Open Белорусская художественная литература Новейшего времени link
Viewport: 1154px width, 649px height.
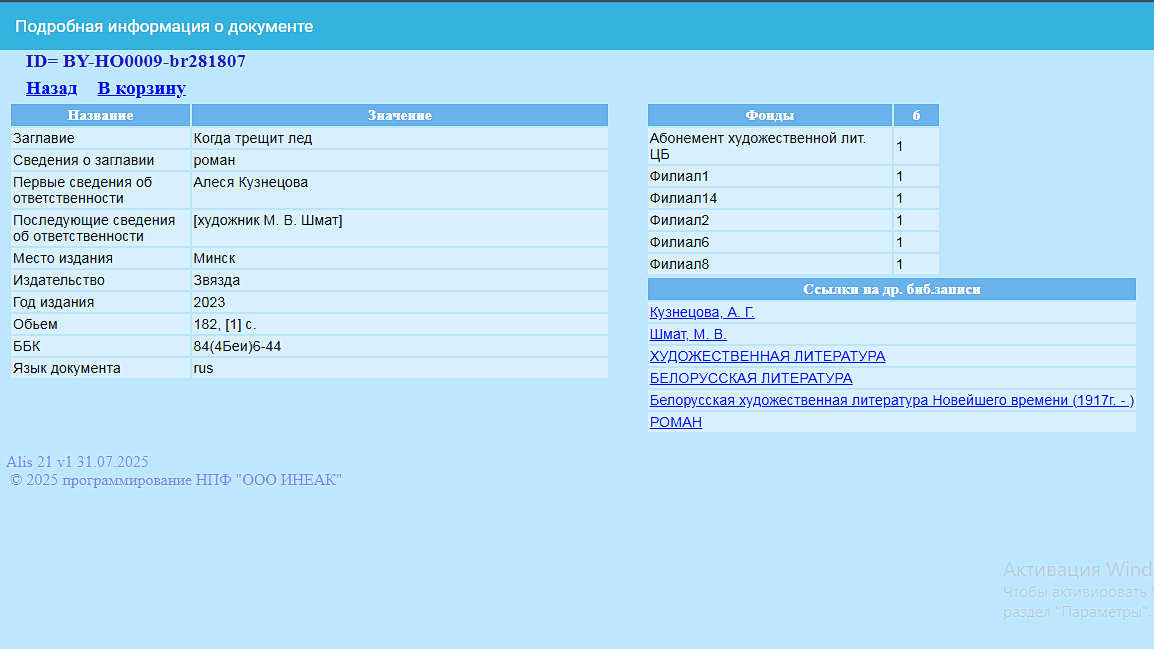[x=892, y=400]
